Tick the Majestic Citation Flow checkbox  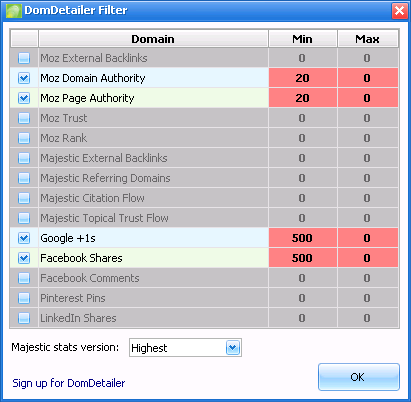point(24,198)
